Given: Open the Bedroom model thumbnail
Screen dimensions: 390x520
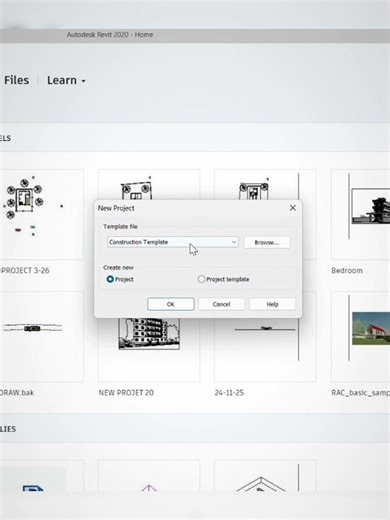Looking at the screenshot, I should (361, 214).
